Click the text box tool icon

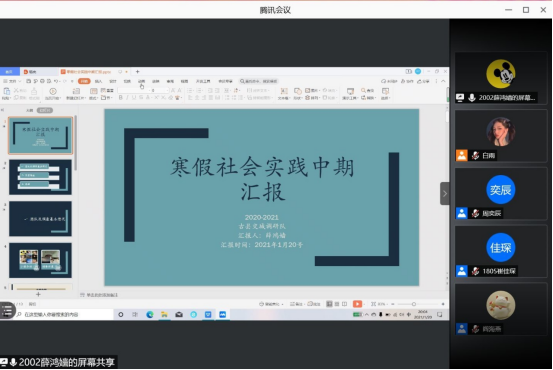[283, 93]
